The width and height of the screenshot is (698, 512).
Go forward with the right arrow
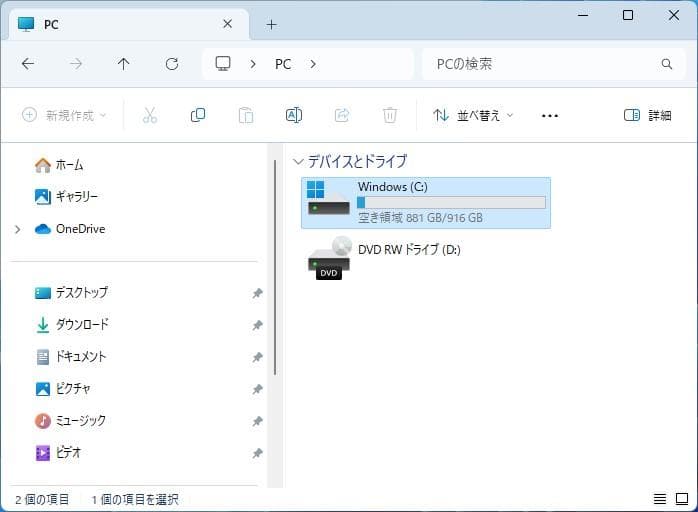coord(76,64)
